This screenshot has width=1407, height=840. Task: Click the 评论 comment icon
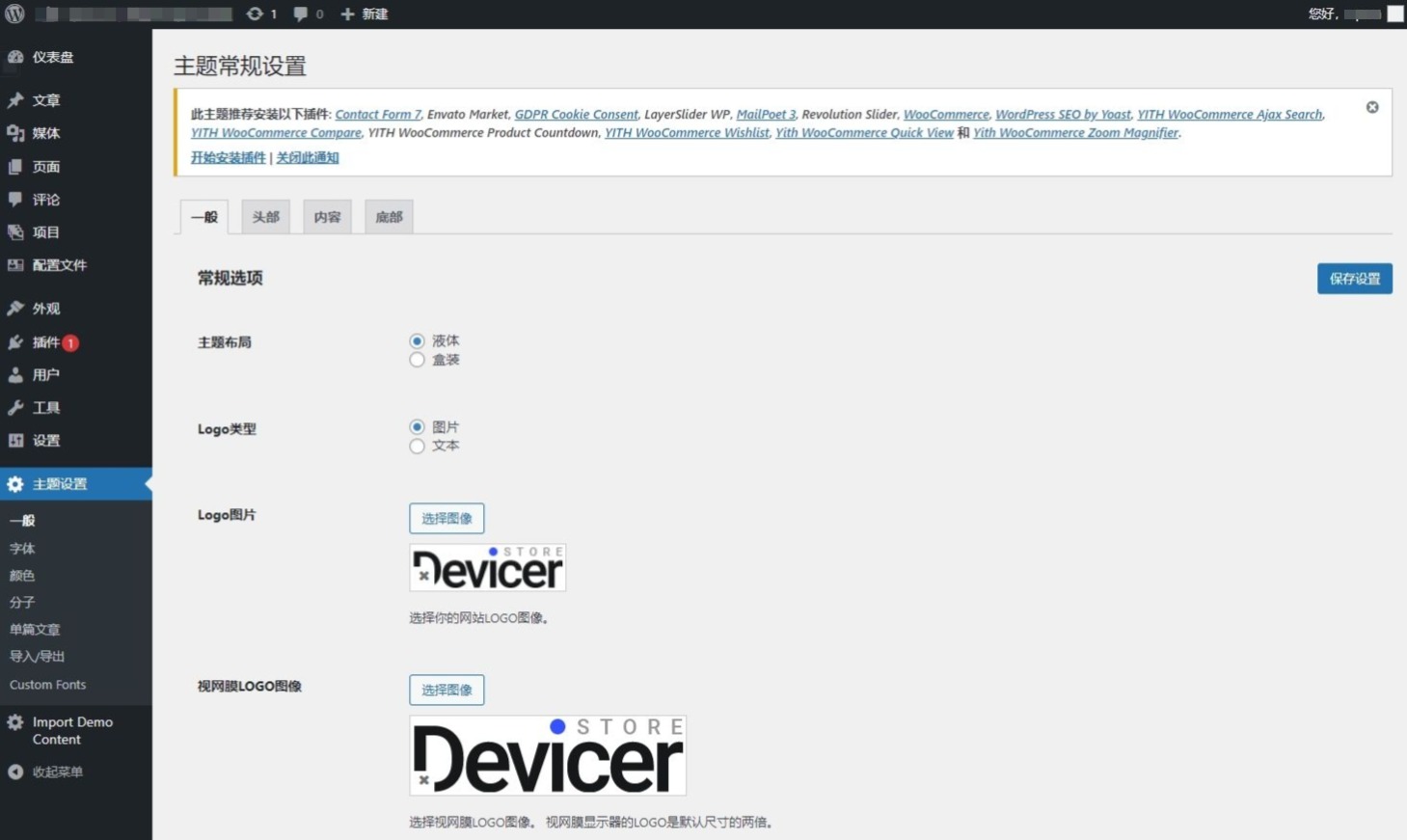pos(15,200)
